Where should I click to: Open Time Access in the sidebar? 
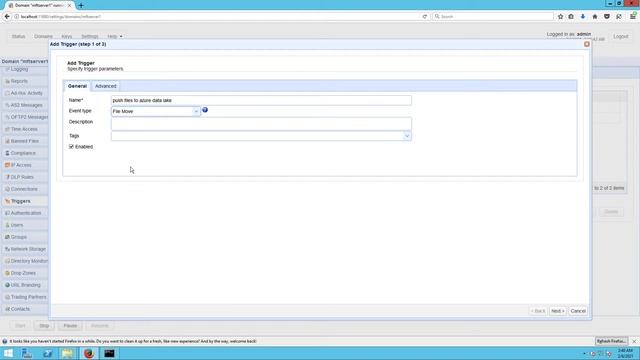[x=24, y=129]
